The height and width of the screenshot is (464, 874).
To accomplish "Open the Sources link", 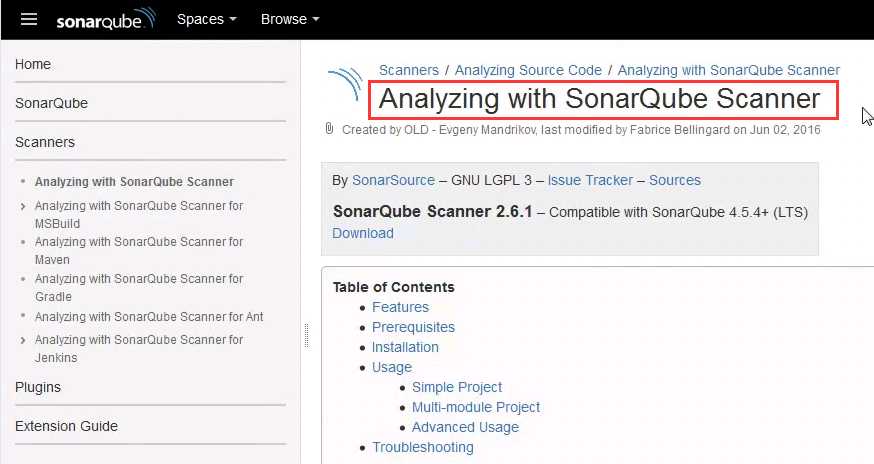I will point(674,180).
